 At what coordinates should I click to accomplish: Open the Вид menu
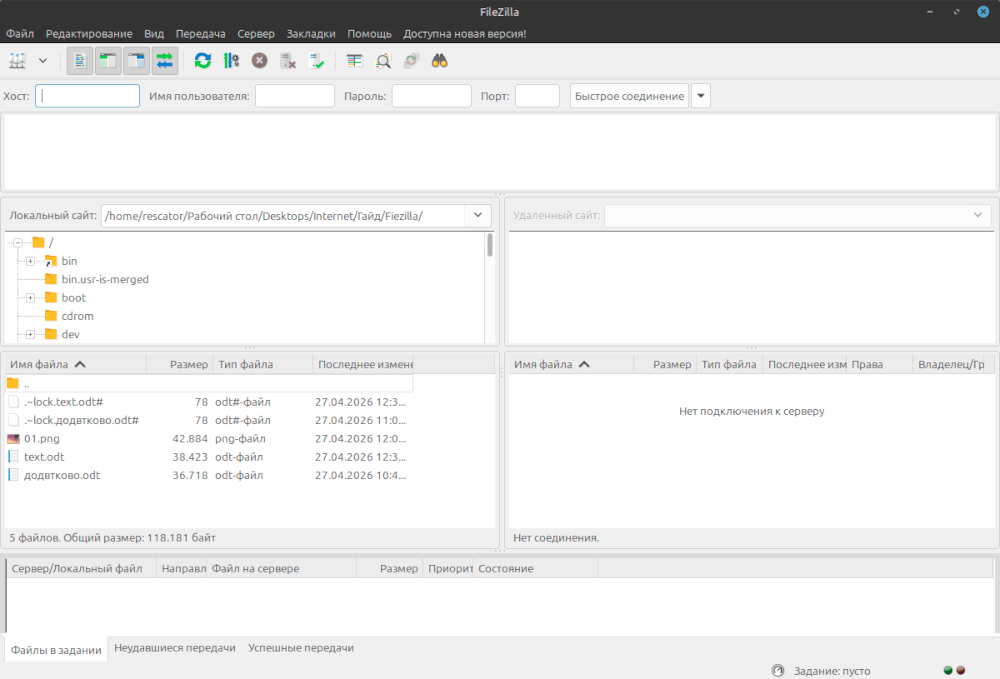[x=154, y=34]
